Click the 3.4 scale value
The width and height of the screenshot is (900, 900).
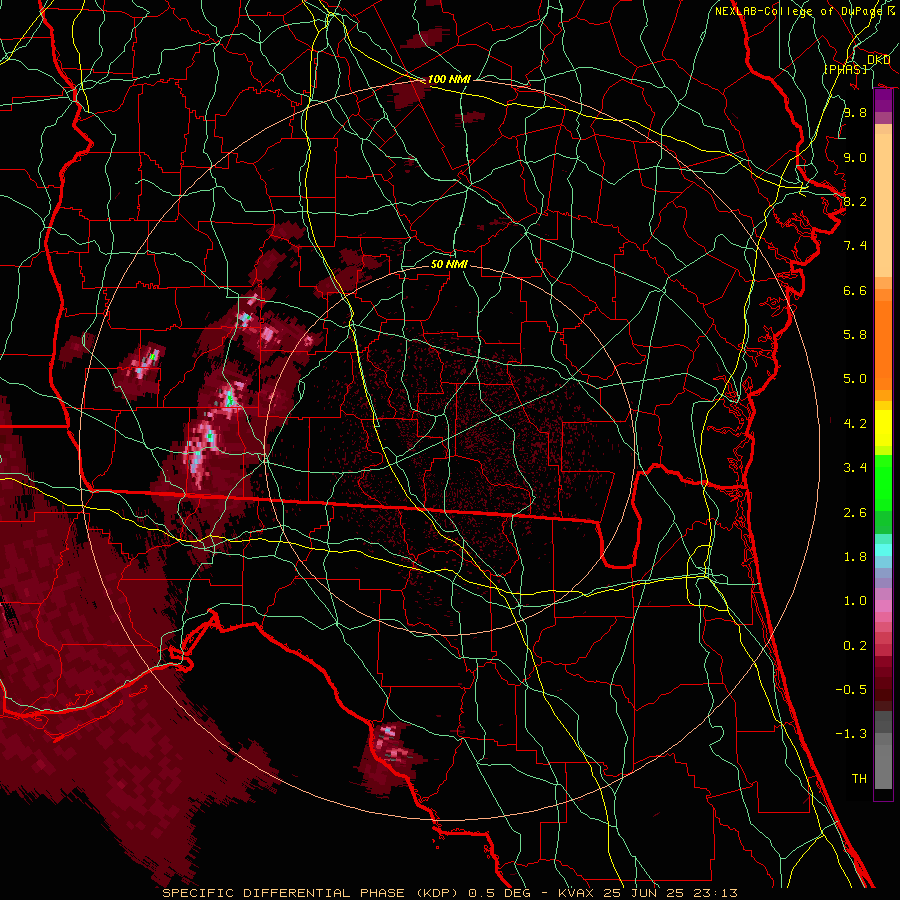point(855,468)
